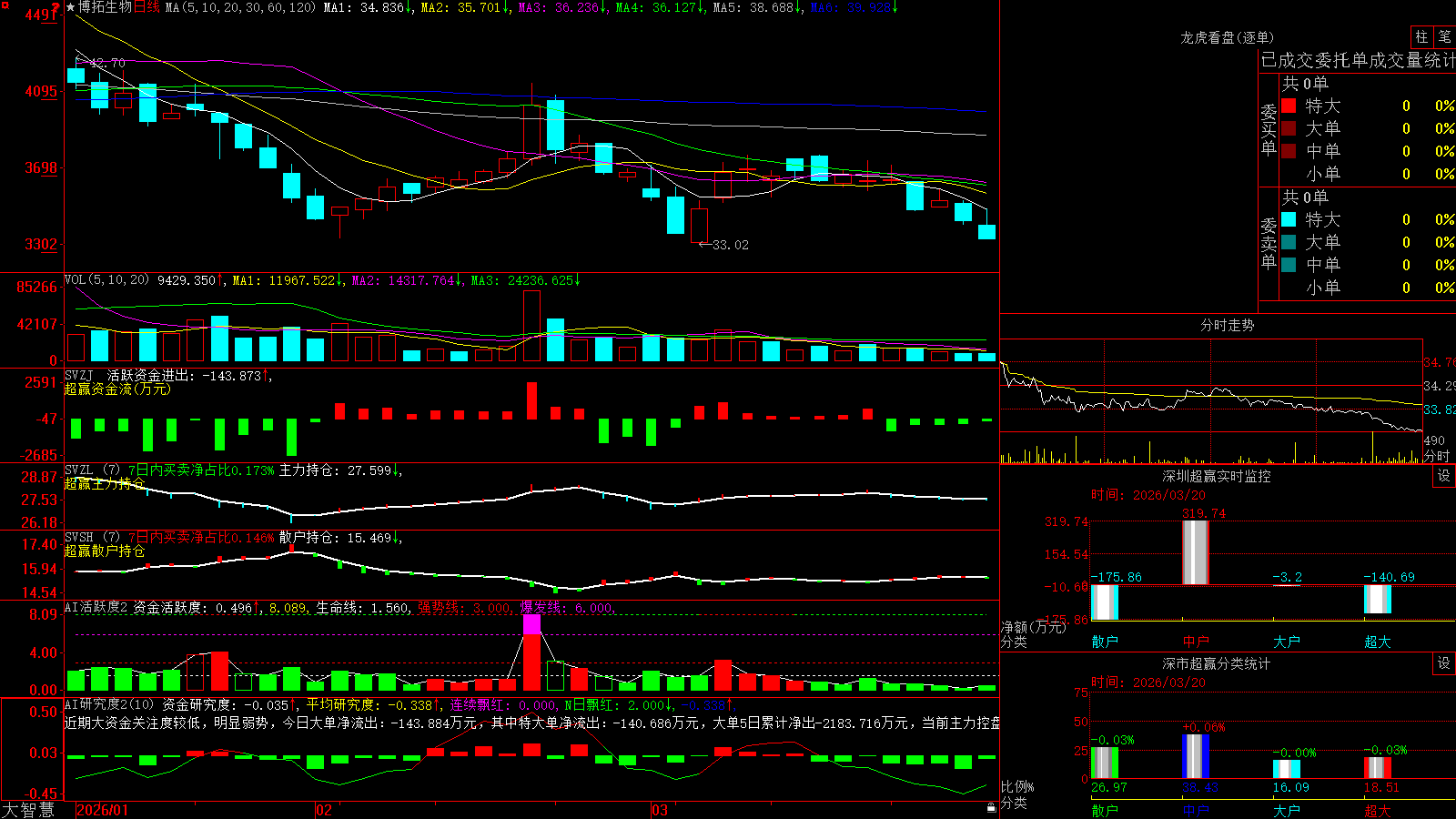Click red 特大 swatch in 委买单
Image resolution: width=1456 pixels, height=819 pixels.
[x=1289, y=106]
